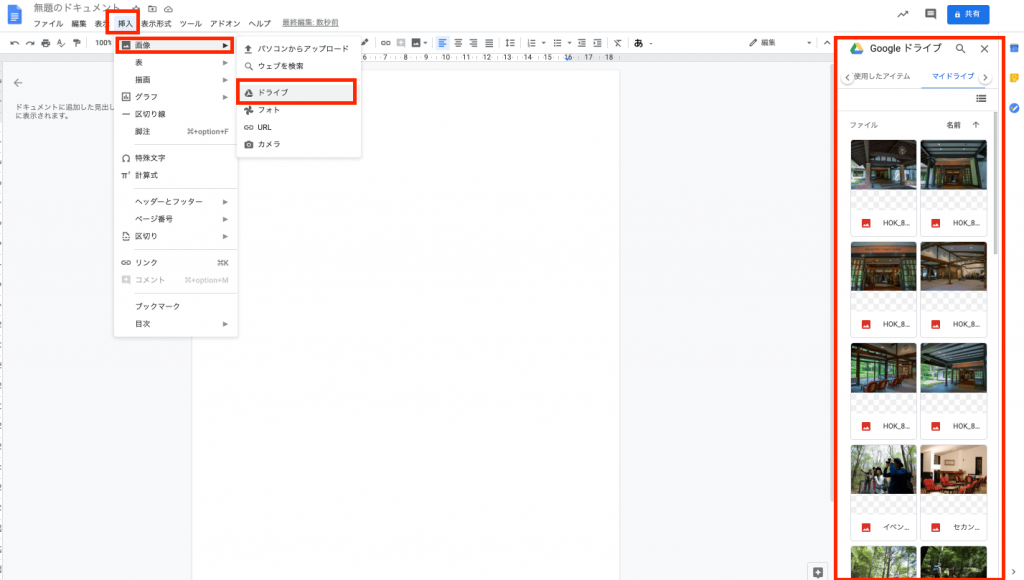Choose URL image option
Screen dimensions: 1024x580
(298, 127)
